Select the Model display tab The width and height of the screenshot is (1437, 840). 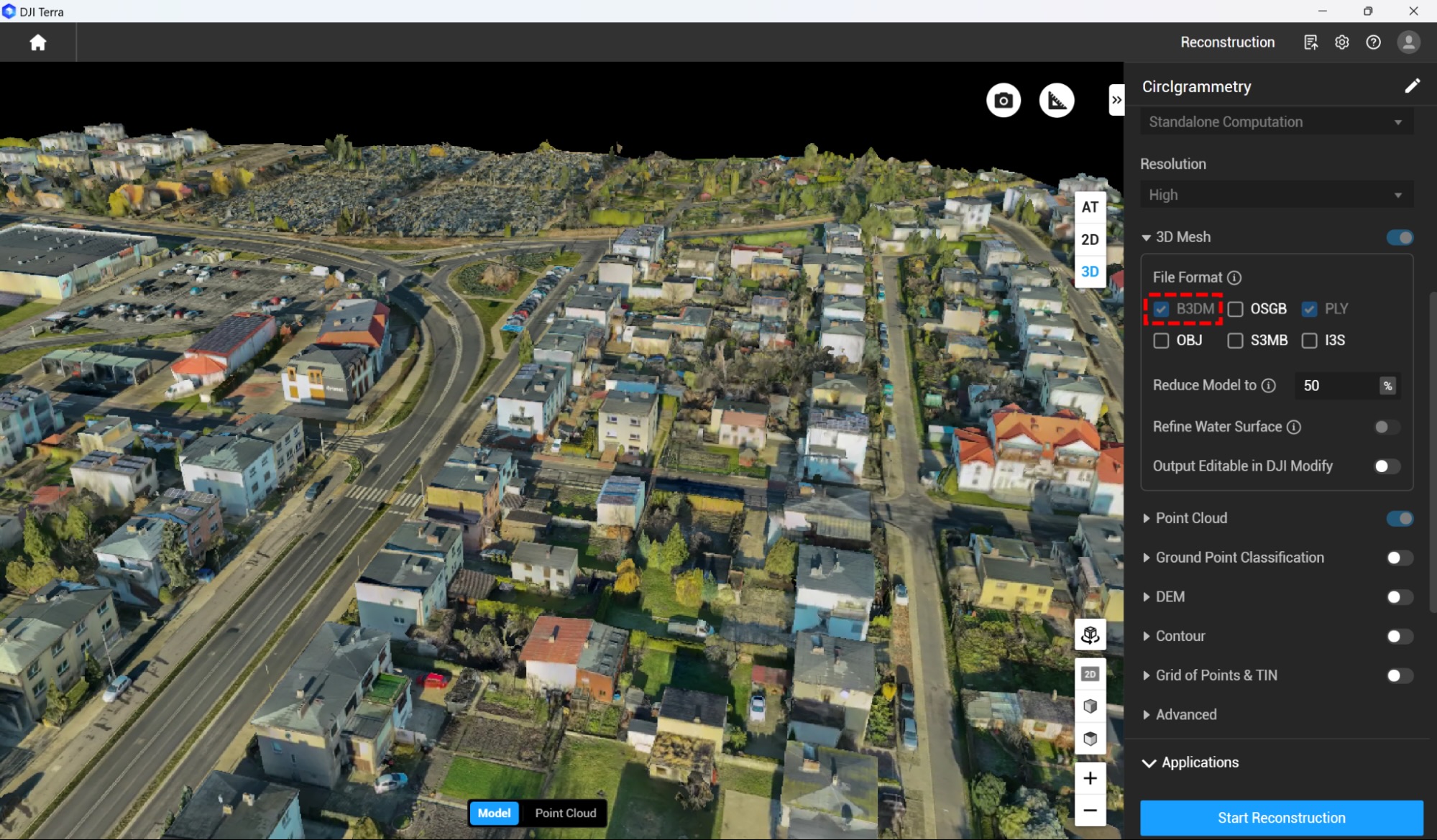click(x=494, y=813)
